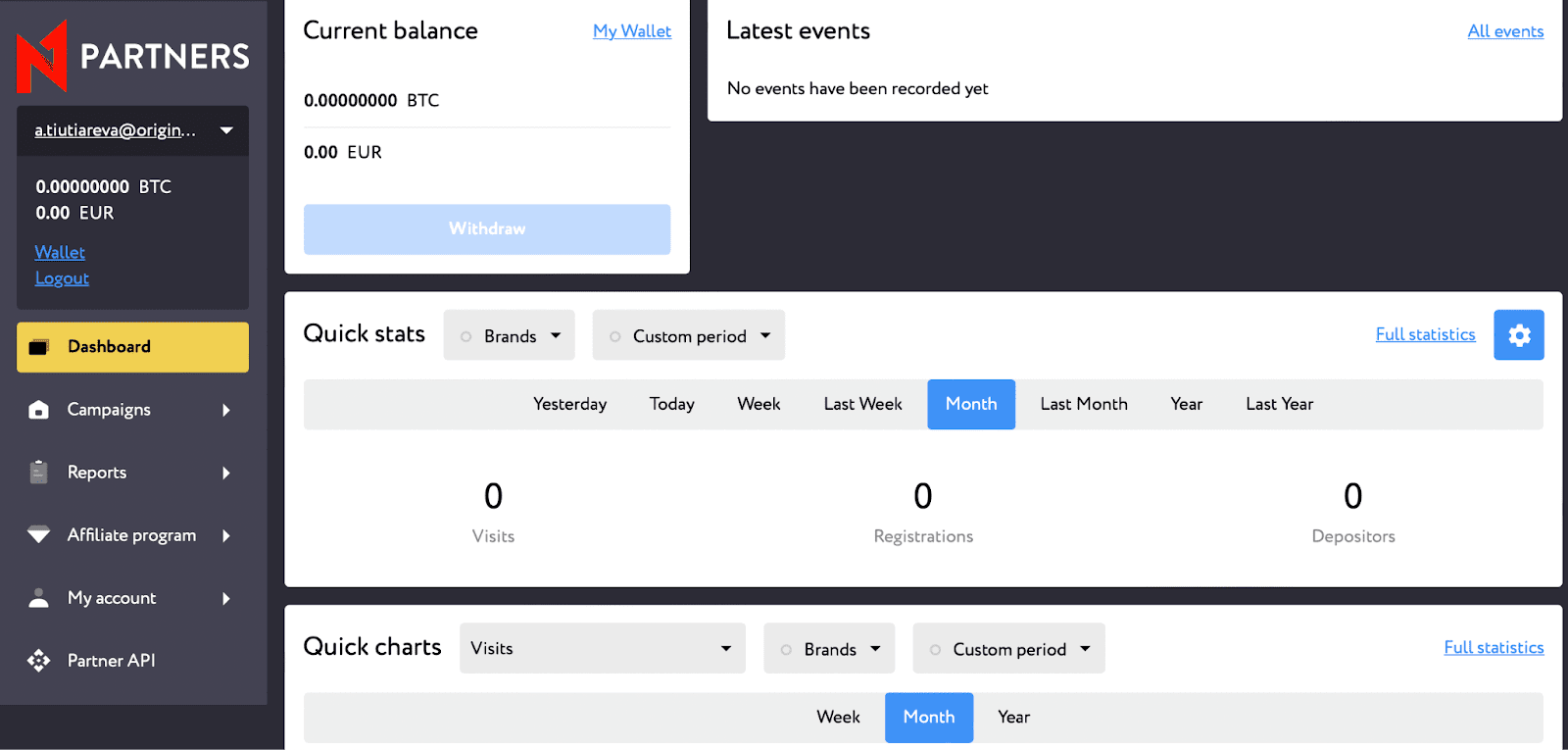Open Quick stats settings gear button
This screenshot has height=750, width=1568.
[x=1518, y=335]
